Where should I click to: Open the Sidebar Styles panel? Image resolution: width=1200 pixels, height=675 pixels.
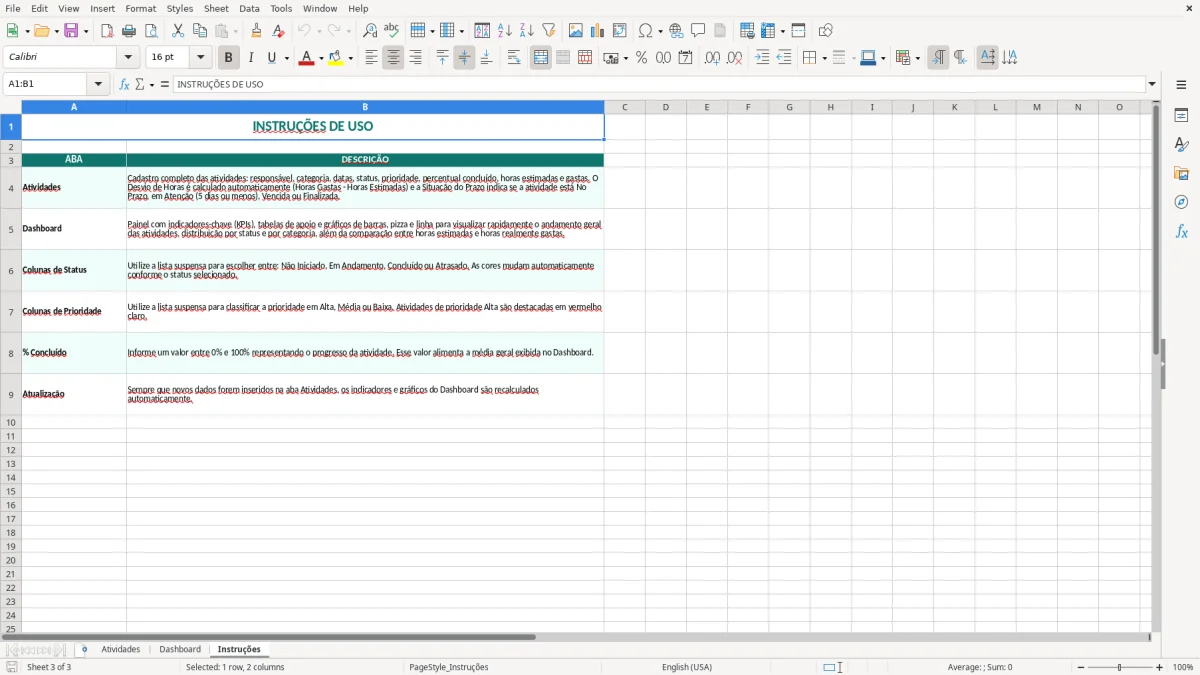pyautogui.click(x=1181, y=144)
